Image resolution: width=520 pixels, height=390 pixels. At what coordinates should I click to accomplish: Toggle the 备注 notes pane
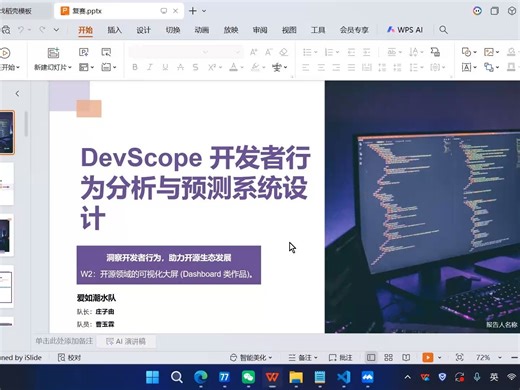pyautogui.click(x=303, y=358)
